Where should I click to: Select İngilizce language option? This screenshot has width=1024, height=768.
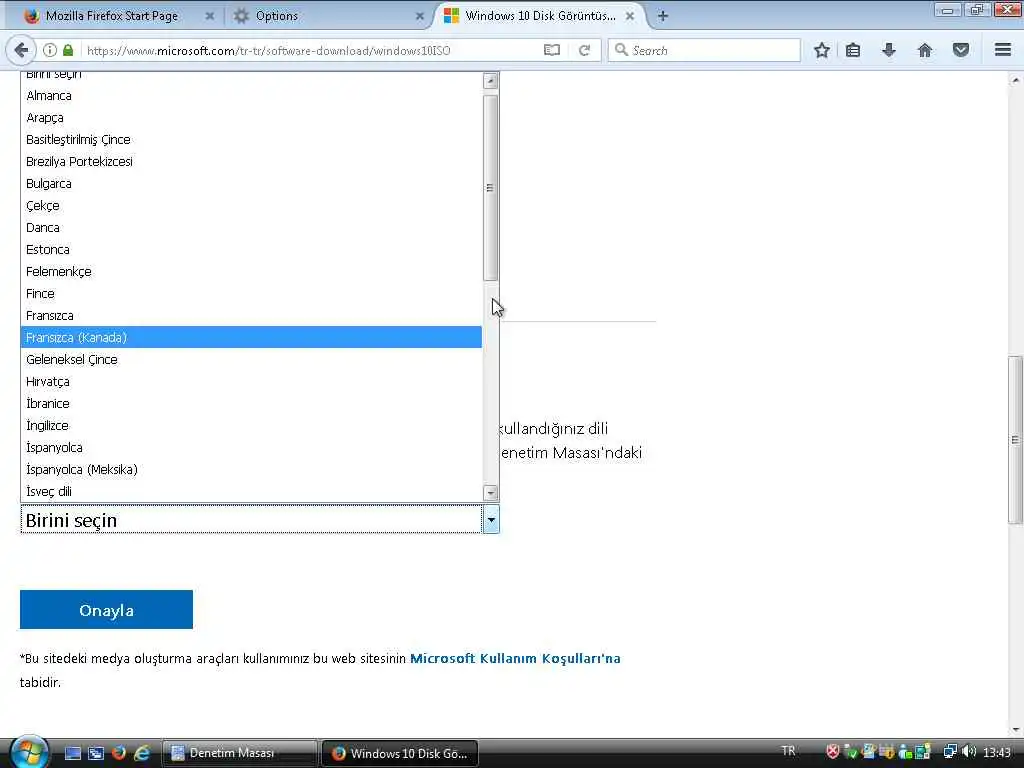pyautogui.click(x=251, y=425)
